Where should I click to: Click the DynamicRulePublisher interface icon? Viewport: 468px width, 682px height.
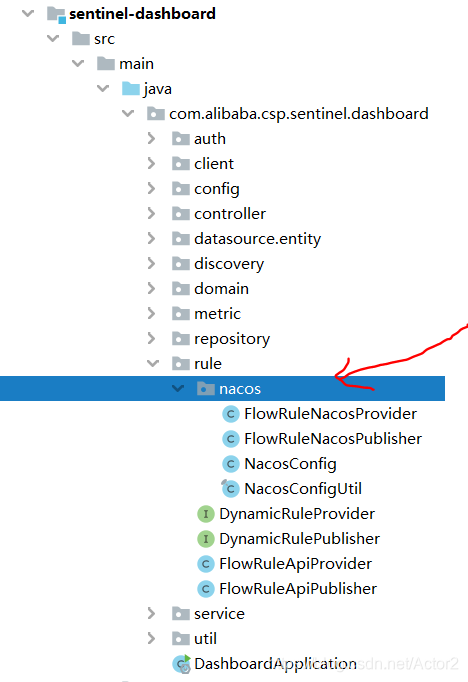(x=206, y=539)
